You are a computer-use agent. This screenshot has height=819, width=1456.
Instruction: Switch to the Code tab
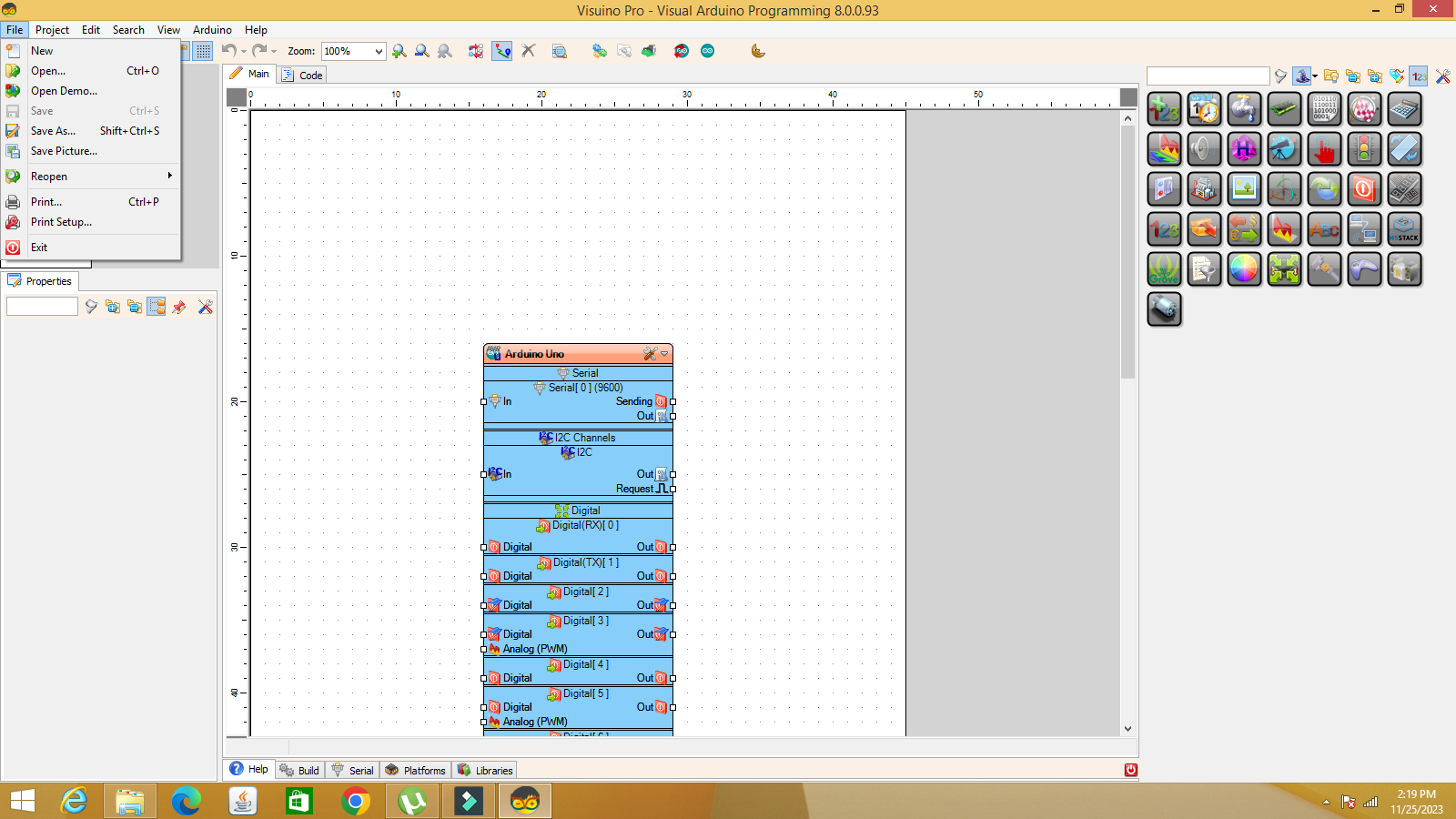point(309,74)
